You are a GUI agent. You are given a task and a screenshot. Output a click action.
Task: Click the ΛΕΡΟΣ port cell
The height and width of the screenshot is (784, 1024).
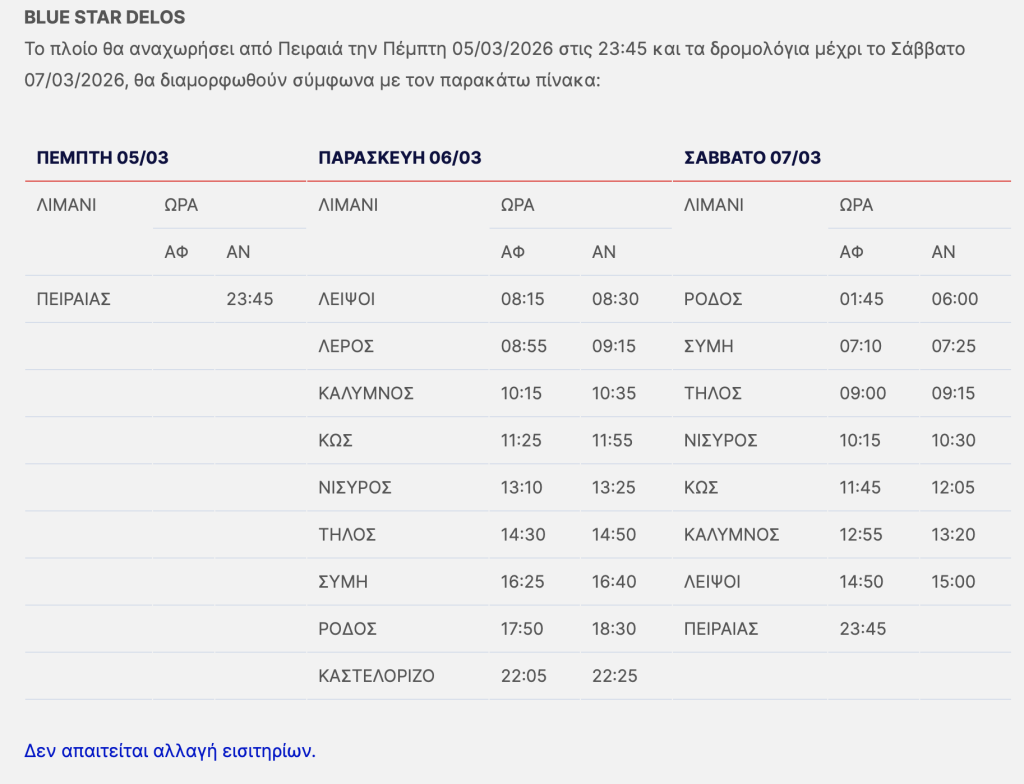346,346
